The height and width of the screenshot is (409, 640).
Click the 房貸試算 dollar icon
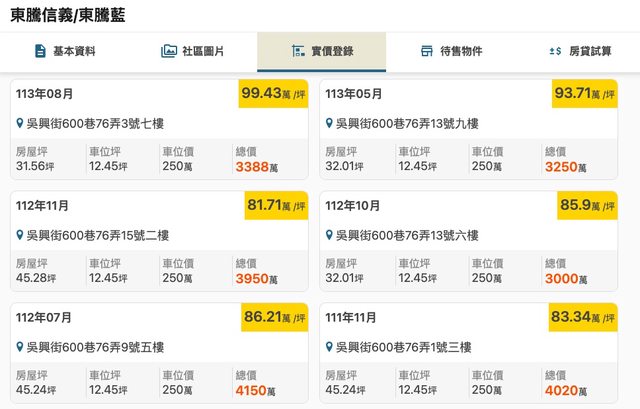tap(555, 51)
